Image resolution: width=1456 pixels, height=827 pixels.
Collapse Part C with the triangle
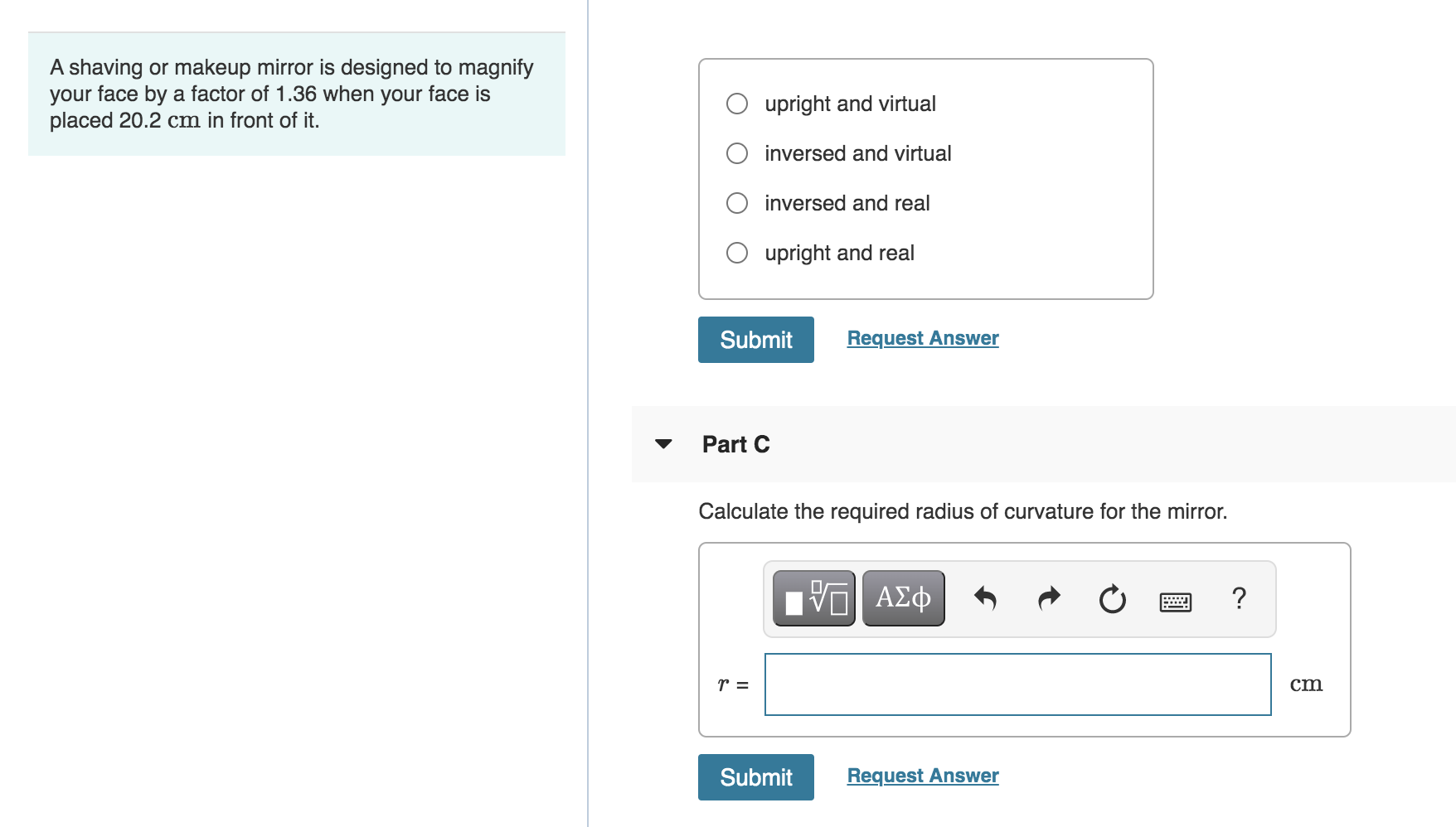[663, 444]
